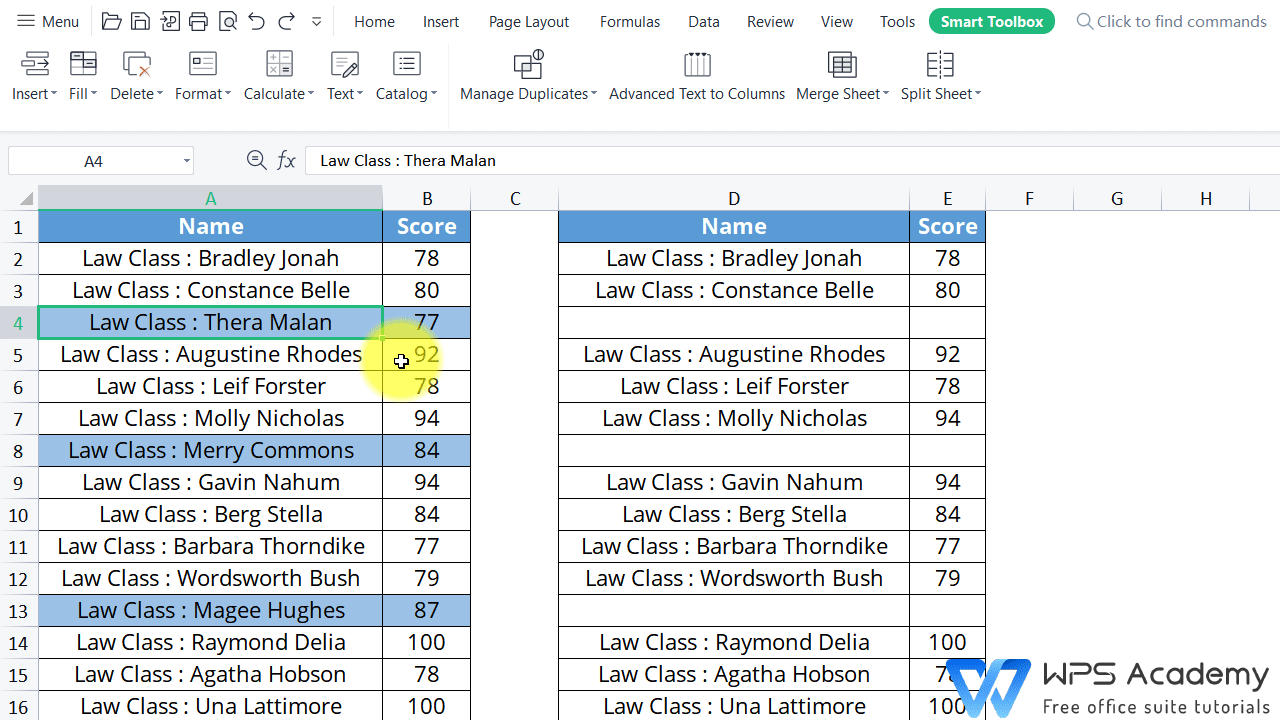Select column H header
Viewport: 1280px width, 720px height.
(1206, 198)
